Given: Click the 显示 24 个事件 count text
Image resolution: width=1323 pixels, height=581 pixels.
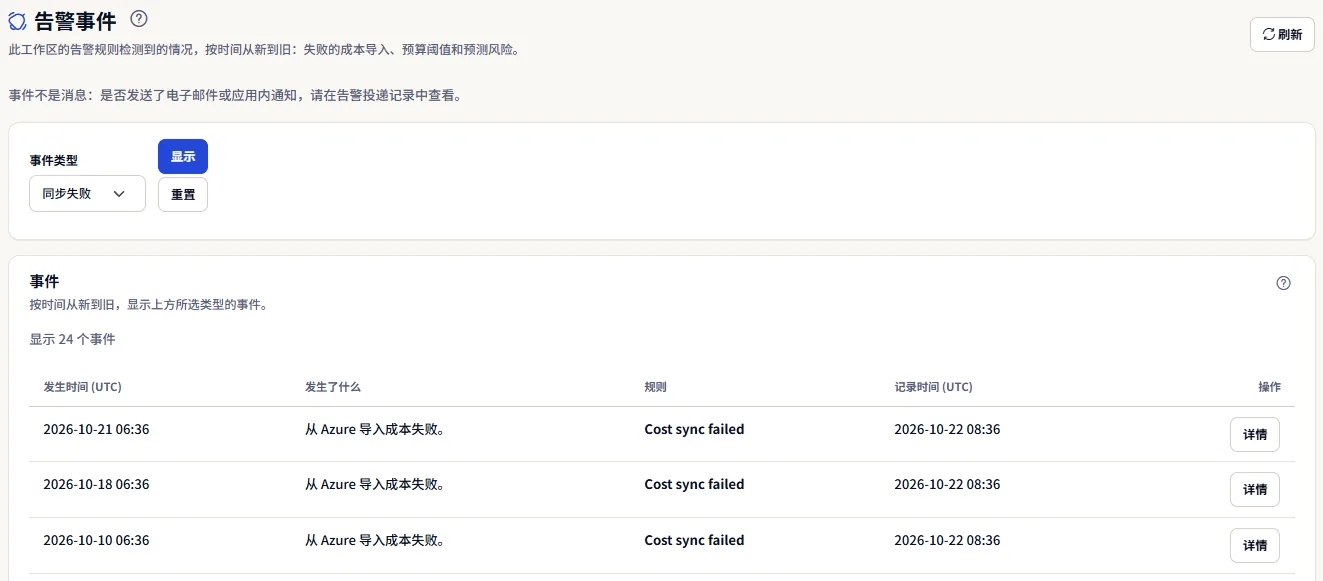Looking at the screenshot, I should tap(72, 340).
